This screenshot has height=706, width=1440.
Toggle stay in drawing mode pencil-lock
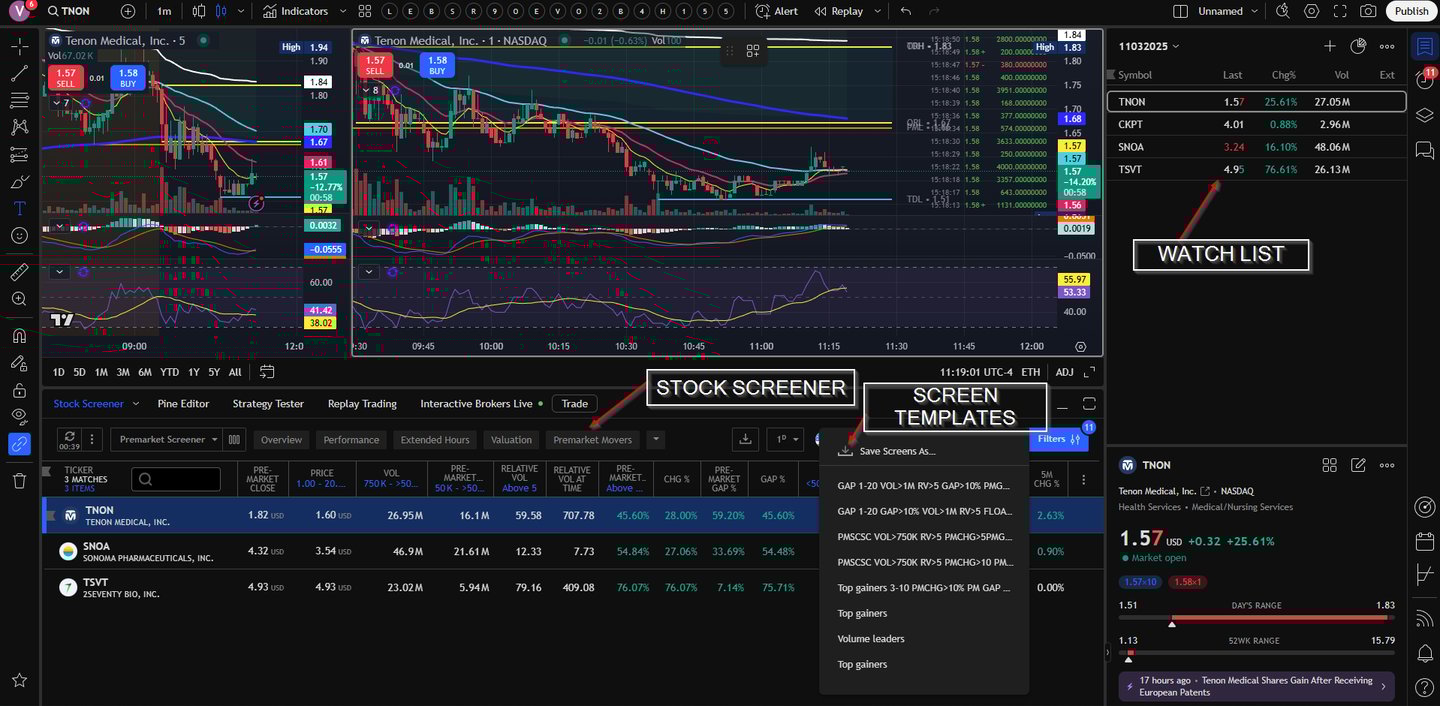19,363
